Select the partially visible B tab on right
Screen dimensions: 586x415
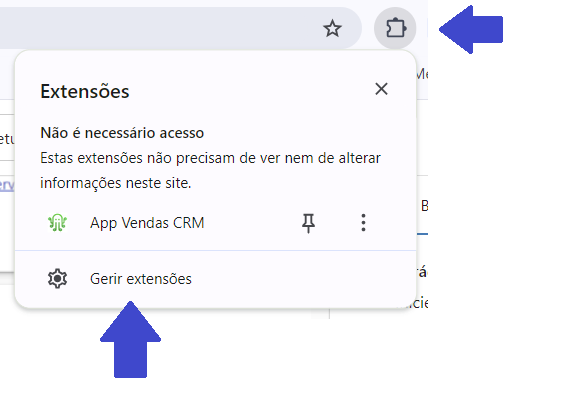[424, 206]
